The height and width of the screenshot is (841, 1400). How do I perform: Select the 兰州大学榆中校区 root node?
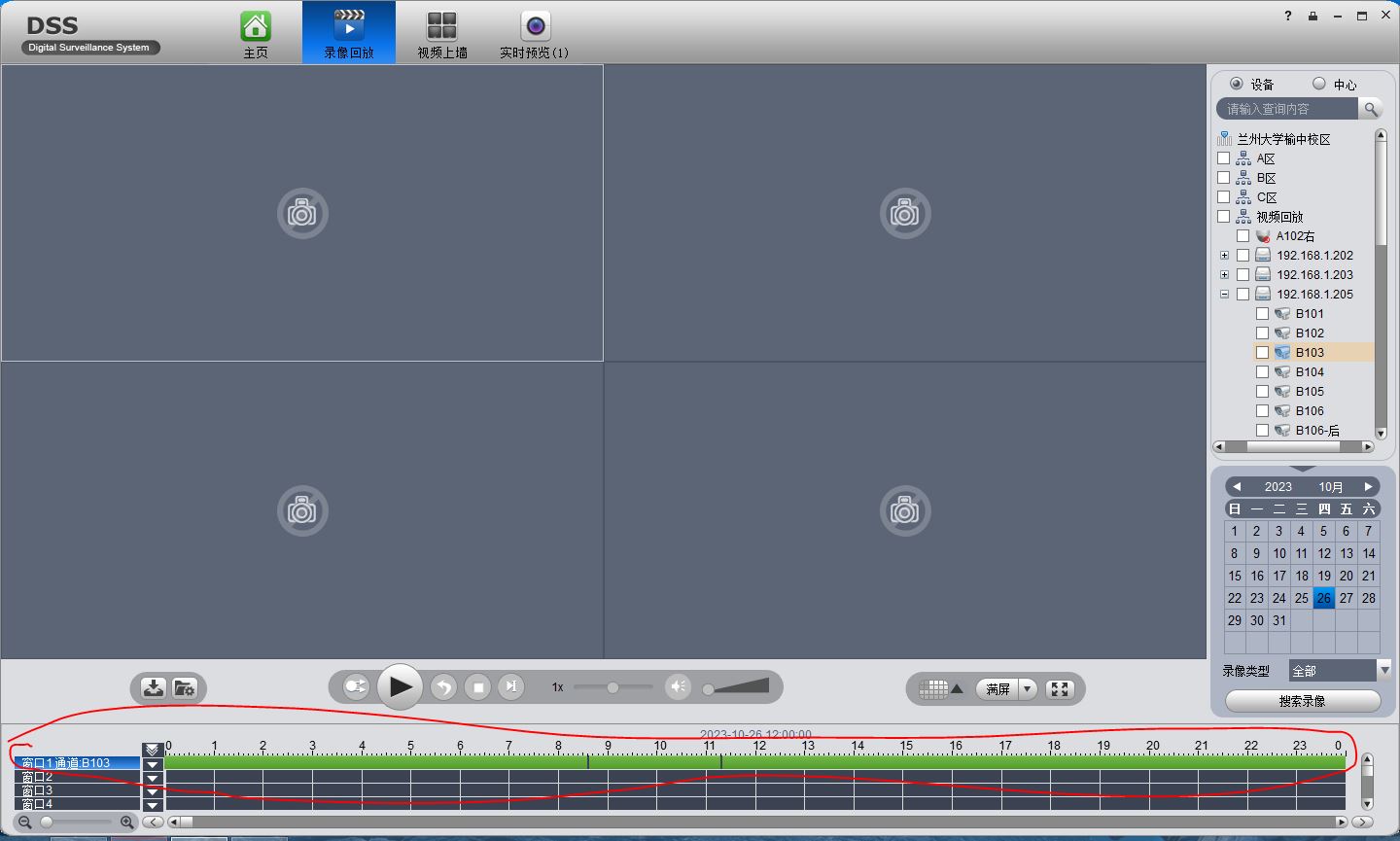(1283, 139)
